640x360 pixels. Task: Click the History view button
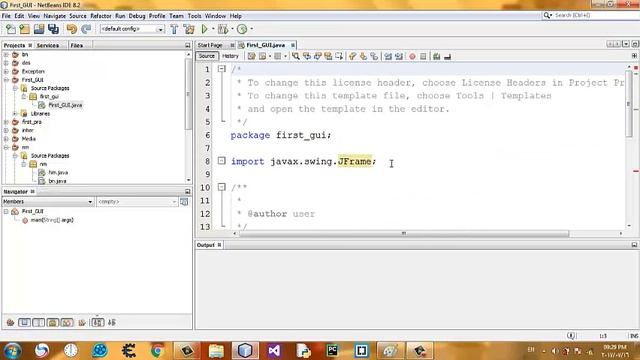[x=230, y=56]
